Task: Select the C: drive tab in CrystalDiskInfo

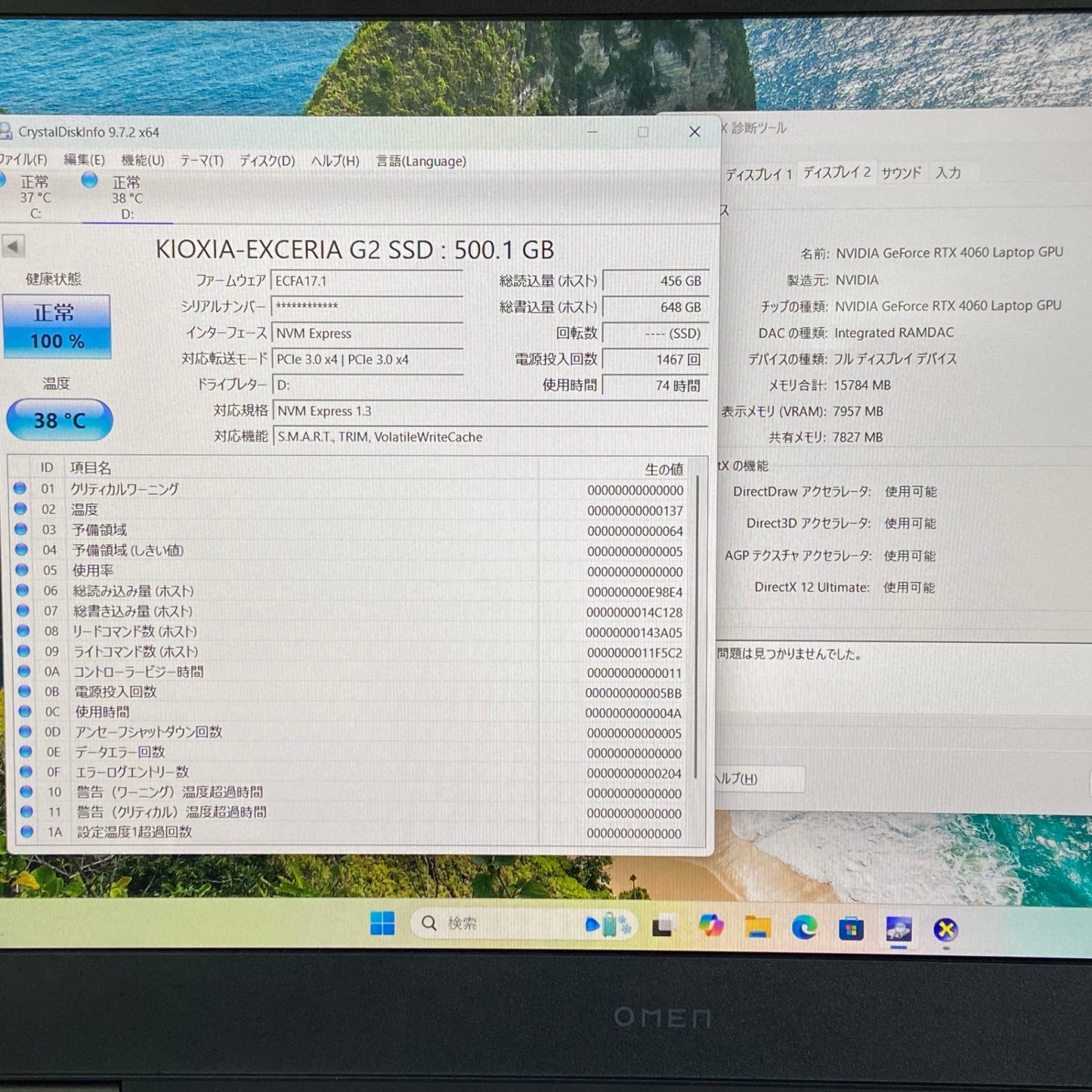Action: click(x=35, y=198)
